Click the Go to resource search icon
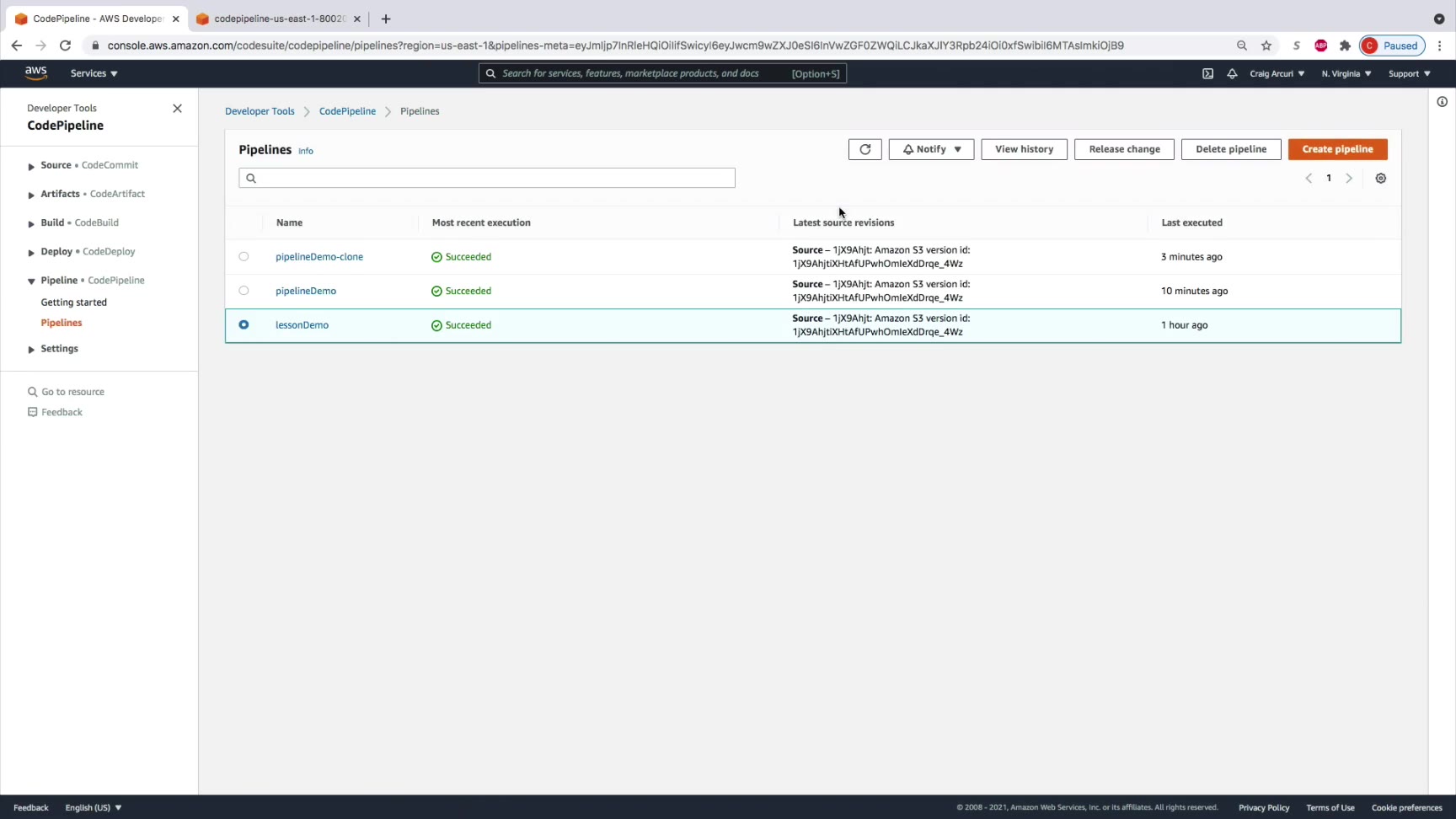 pyautogui.click(x=33, y=392)
